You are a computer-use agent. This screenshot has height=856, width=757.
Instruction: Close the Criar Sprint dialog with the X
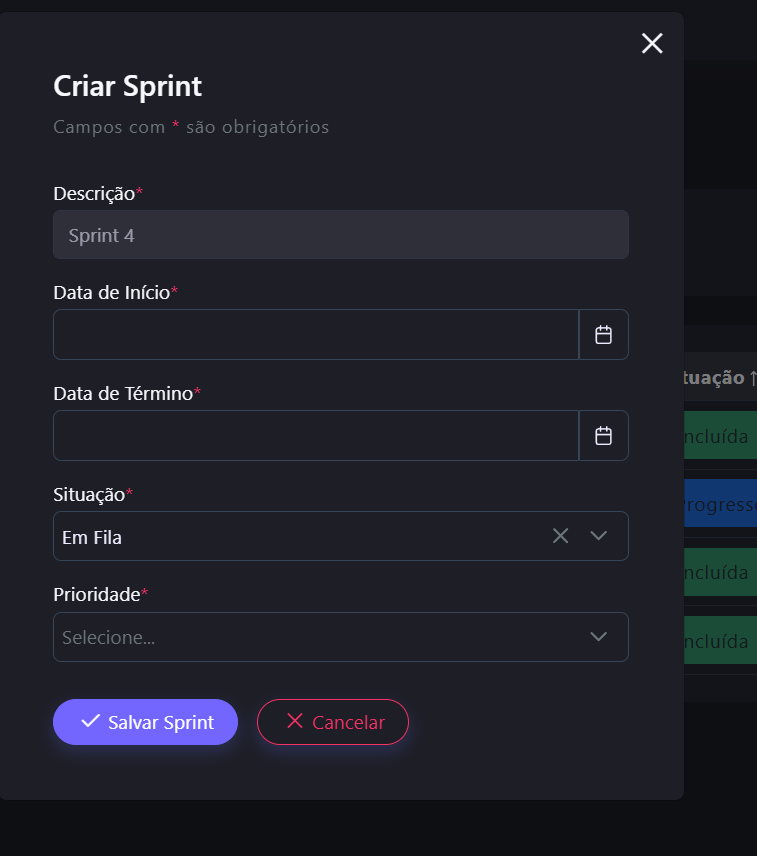(x=652, y=43)
